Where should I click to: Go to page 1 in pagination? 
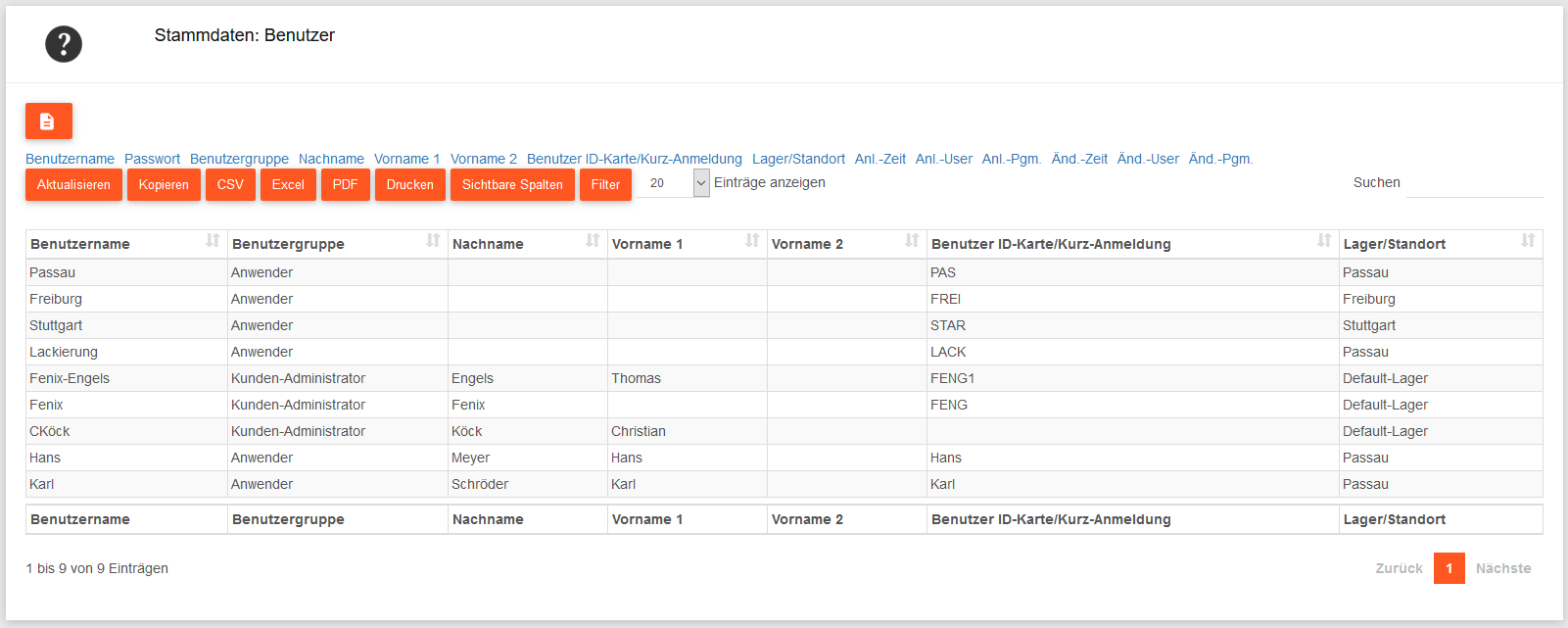[x=1449, y=568]
